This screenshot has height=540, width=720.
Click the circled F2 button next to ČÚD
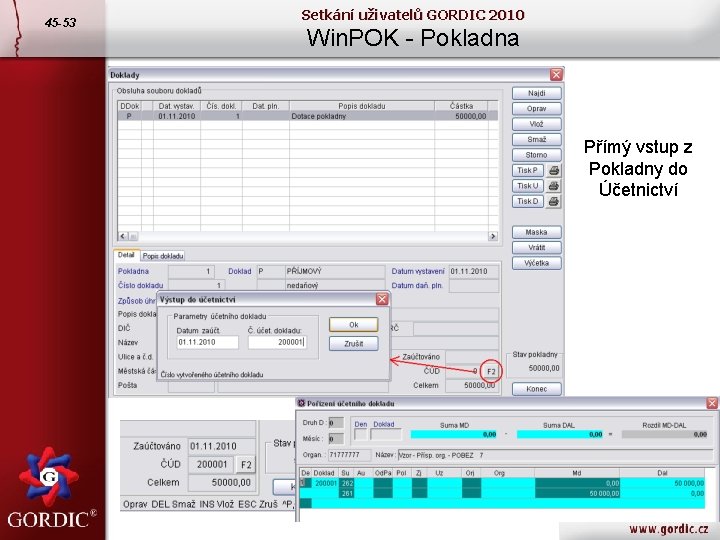click(x=491, y=371)
